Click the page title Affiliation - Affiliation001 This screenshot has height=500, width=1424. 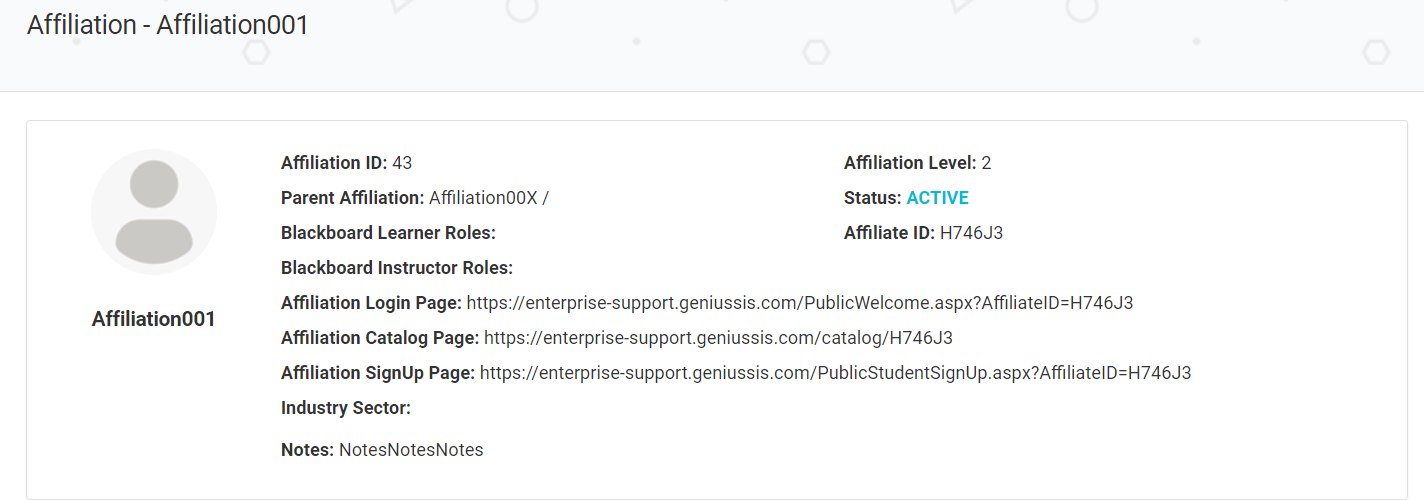click(168, 26)
